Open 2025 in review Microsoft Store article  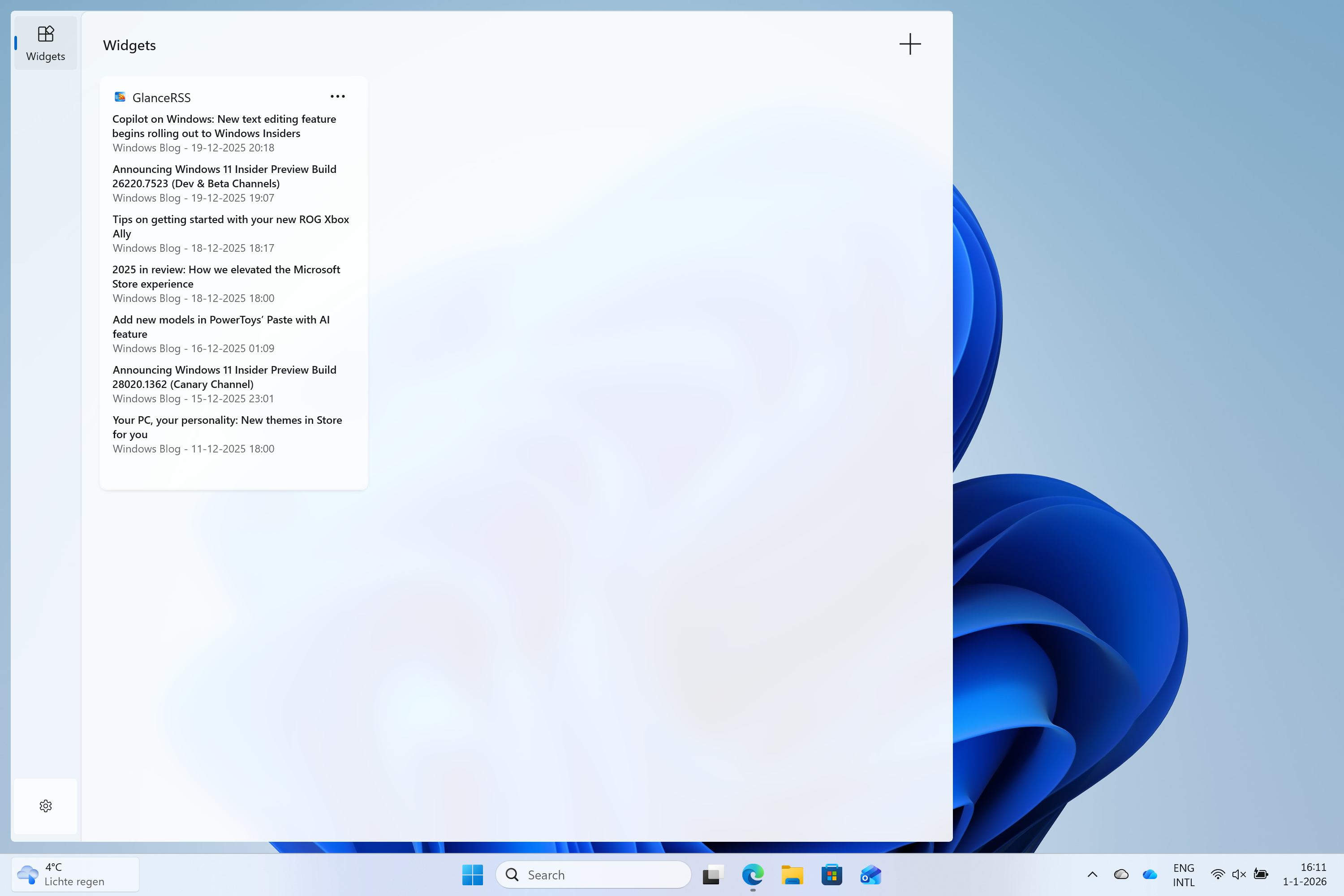226,276
